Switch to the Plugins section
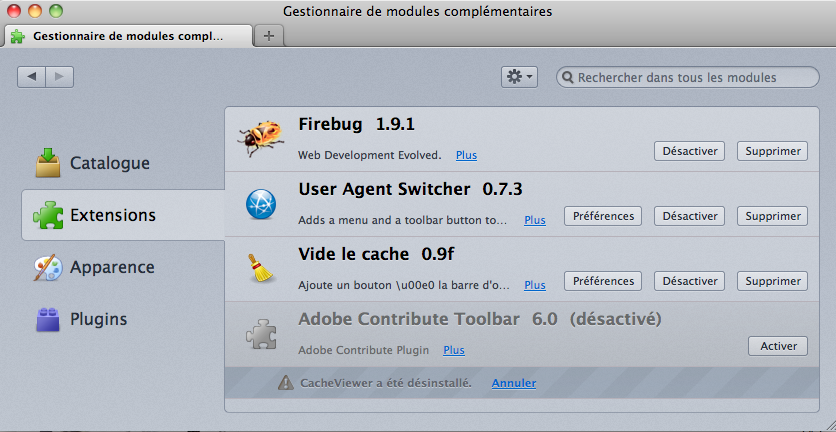 tap(82, 319)
